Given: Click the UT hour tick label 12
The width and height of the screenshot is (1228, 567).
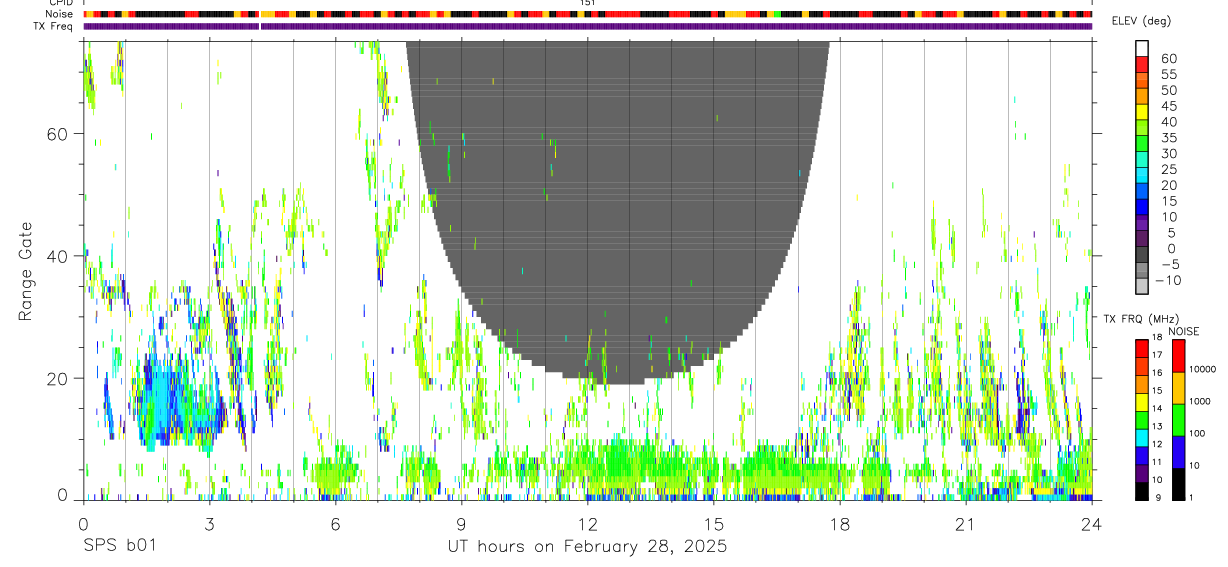Looking at the screenshot, I should pyautogui.click(x=587, y=523).
